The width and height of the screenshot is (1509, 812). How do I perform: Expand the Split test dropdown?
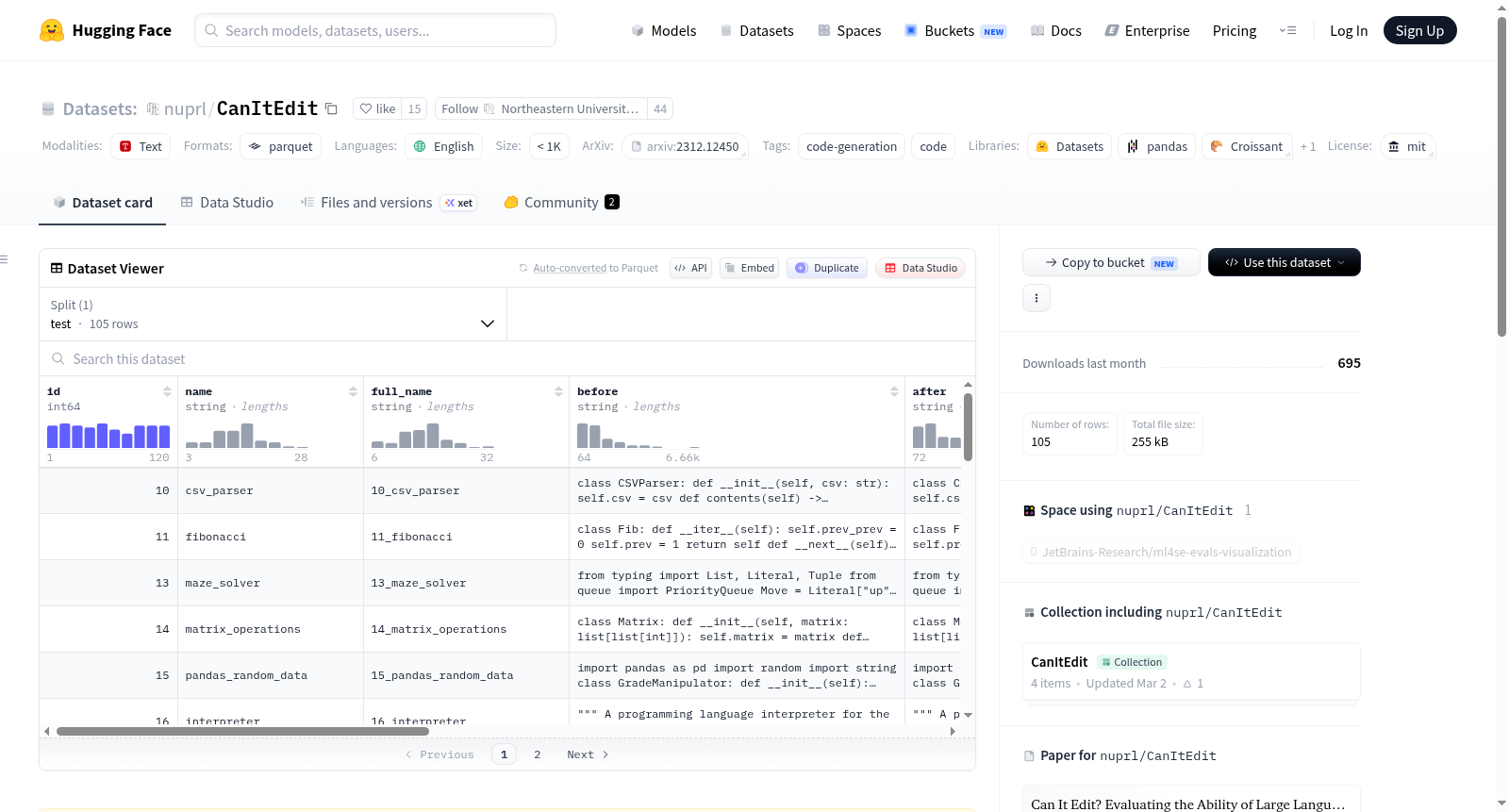(x=274, y=314)
